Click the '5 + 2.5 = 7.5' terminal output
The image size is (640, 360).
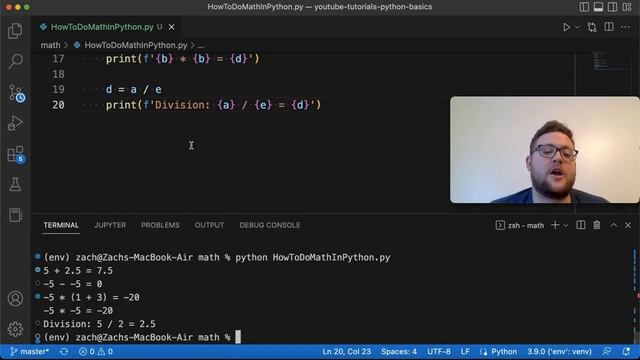(x=78, y=271)
